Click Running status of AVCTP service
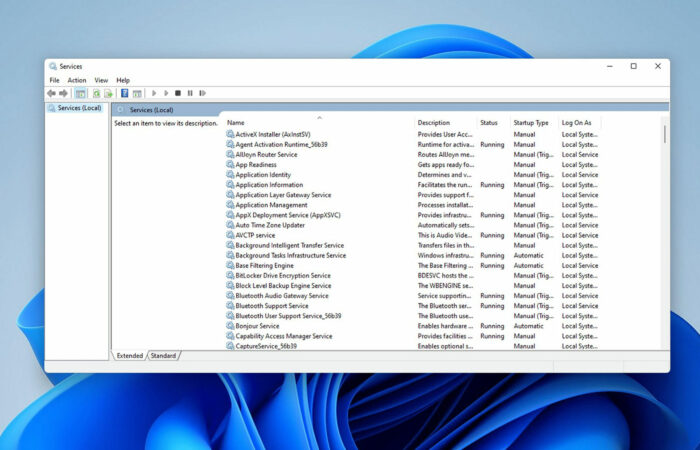The width and height of the screenshot is (700, 450). coord(492,235)
